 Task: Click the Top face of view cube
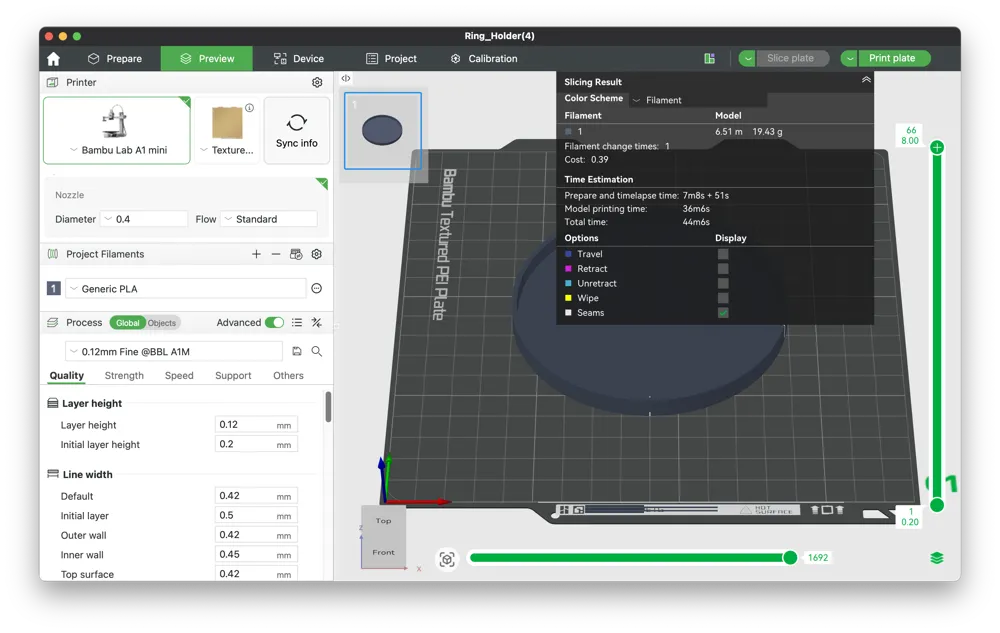tap(383, 521)
